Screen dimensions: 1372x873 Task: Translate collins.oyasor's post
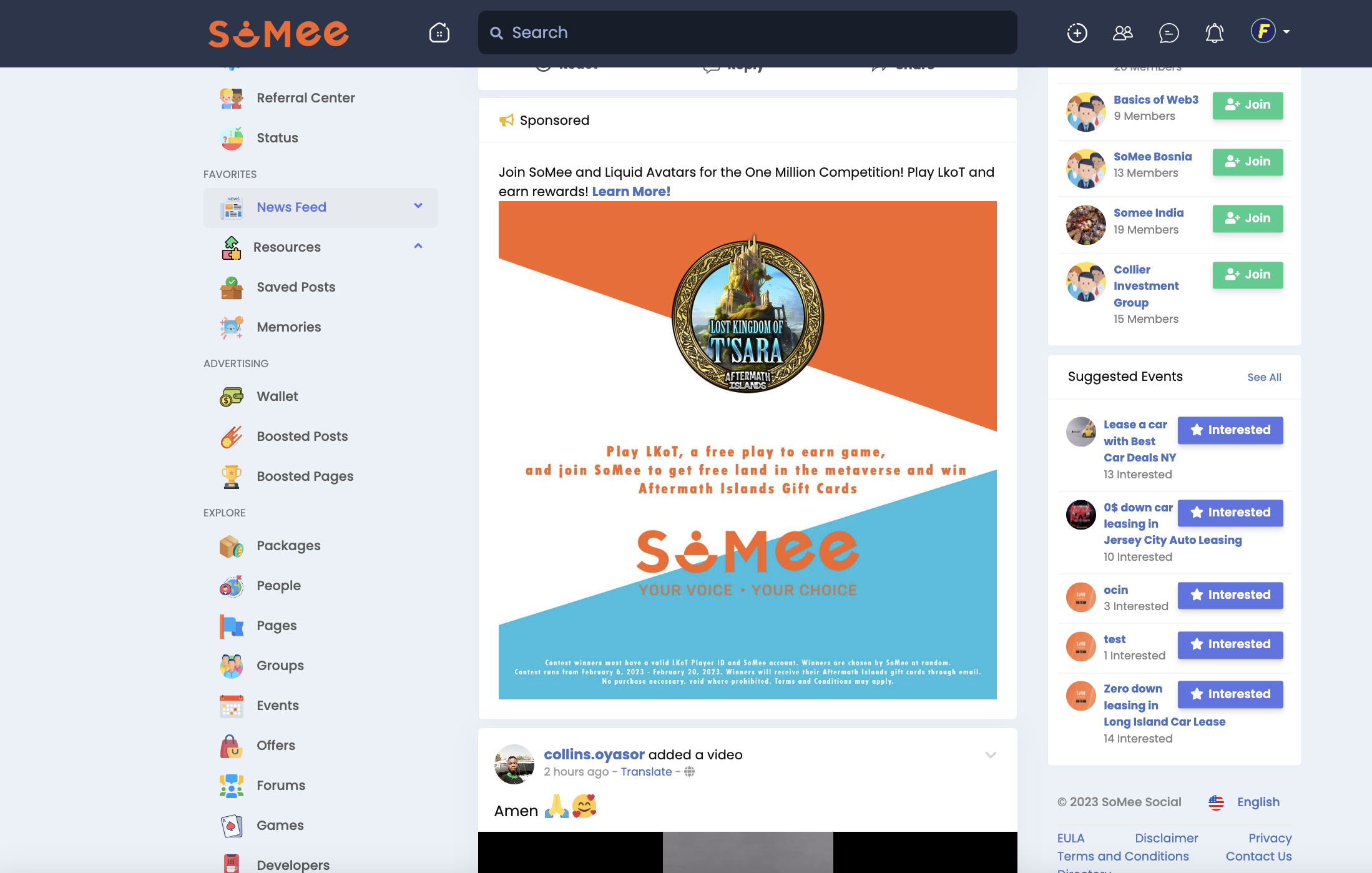point(646,772)
